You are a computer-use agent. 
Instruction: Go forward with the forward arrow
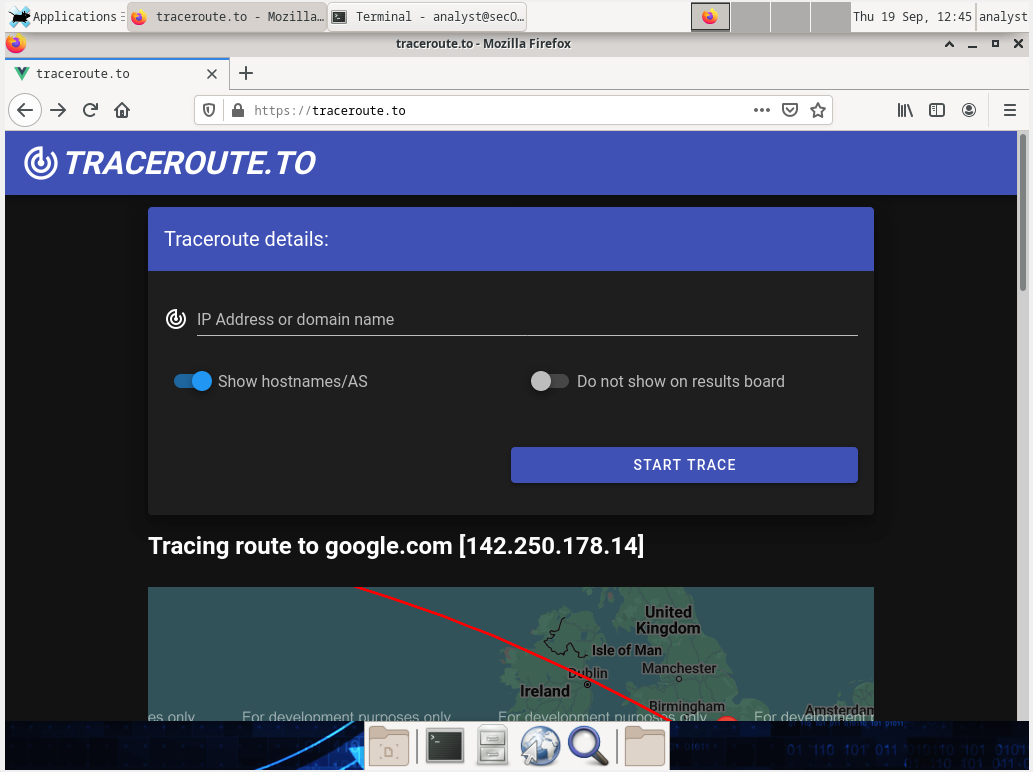[59, 110]
